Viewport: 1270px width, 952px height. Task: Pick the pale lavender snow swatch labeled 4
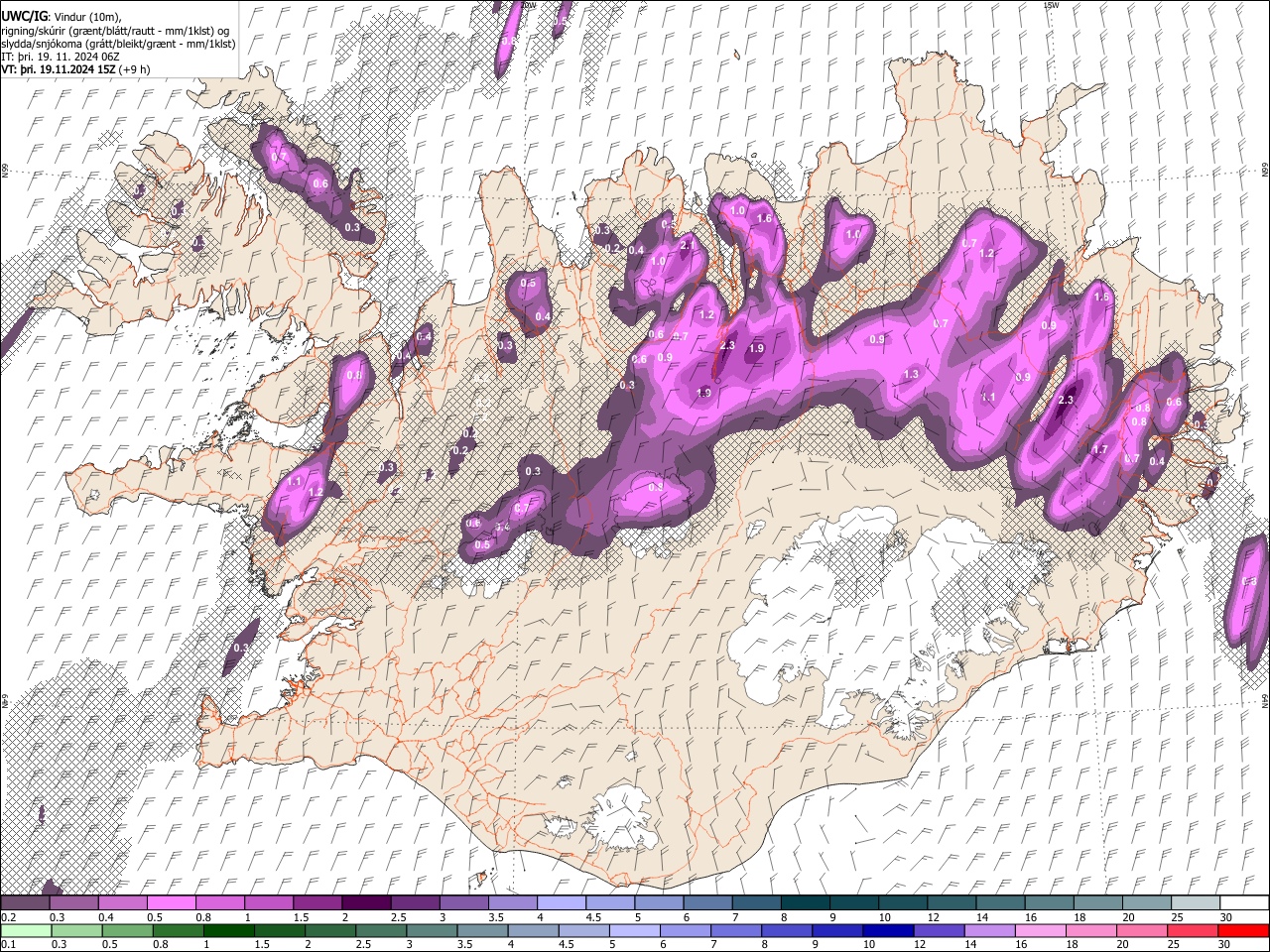[560, 902]
